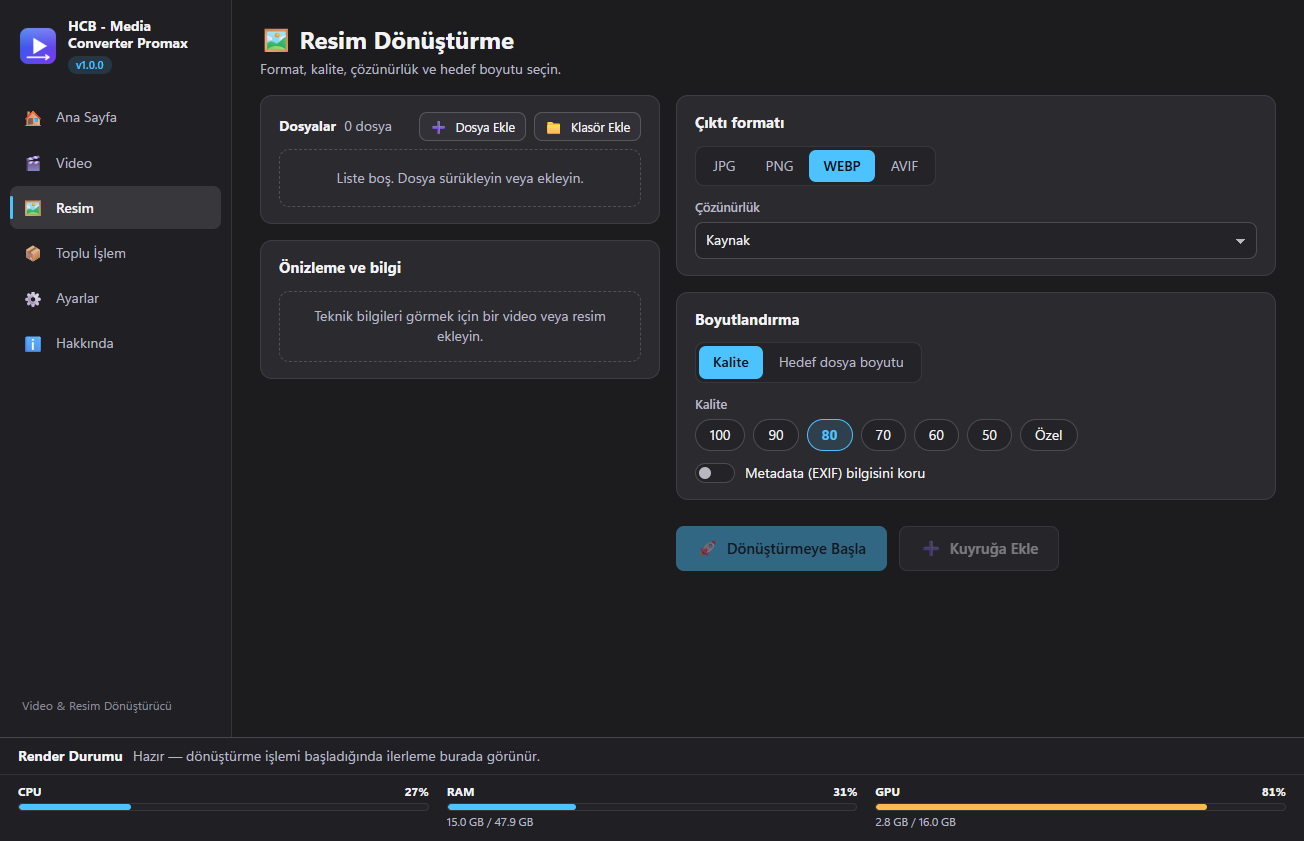The image size is (1304, 841).
Task: Switch output format to PNG
Action: click(x=779, y=166)
